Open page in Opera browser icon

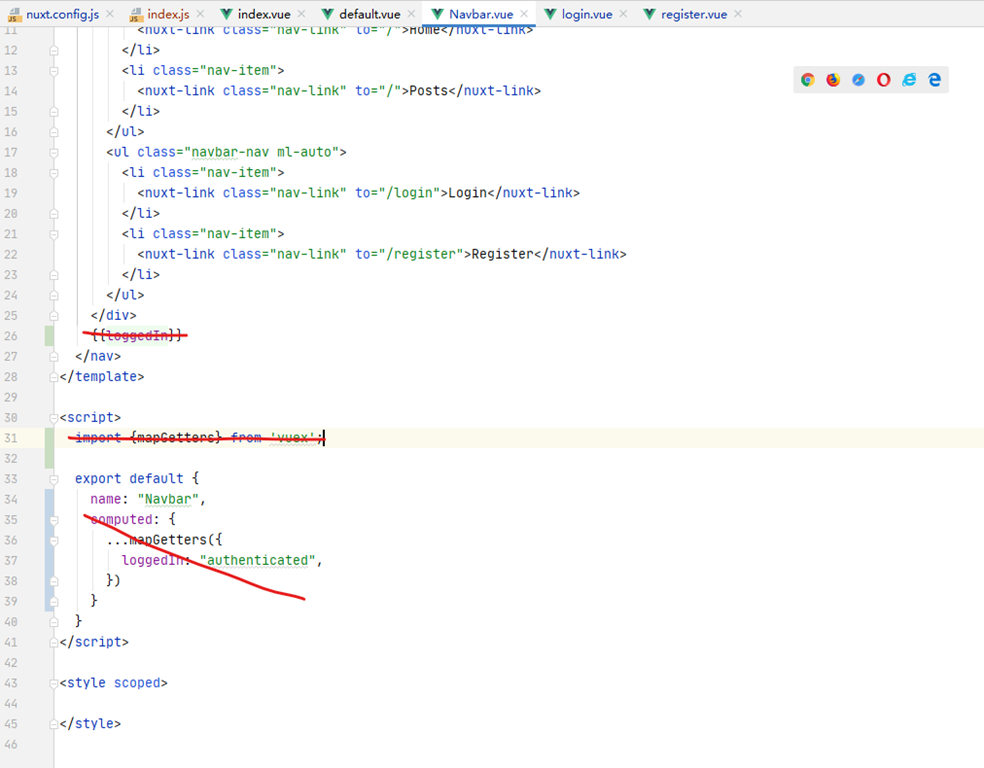[x=884, y=80]
